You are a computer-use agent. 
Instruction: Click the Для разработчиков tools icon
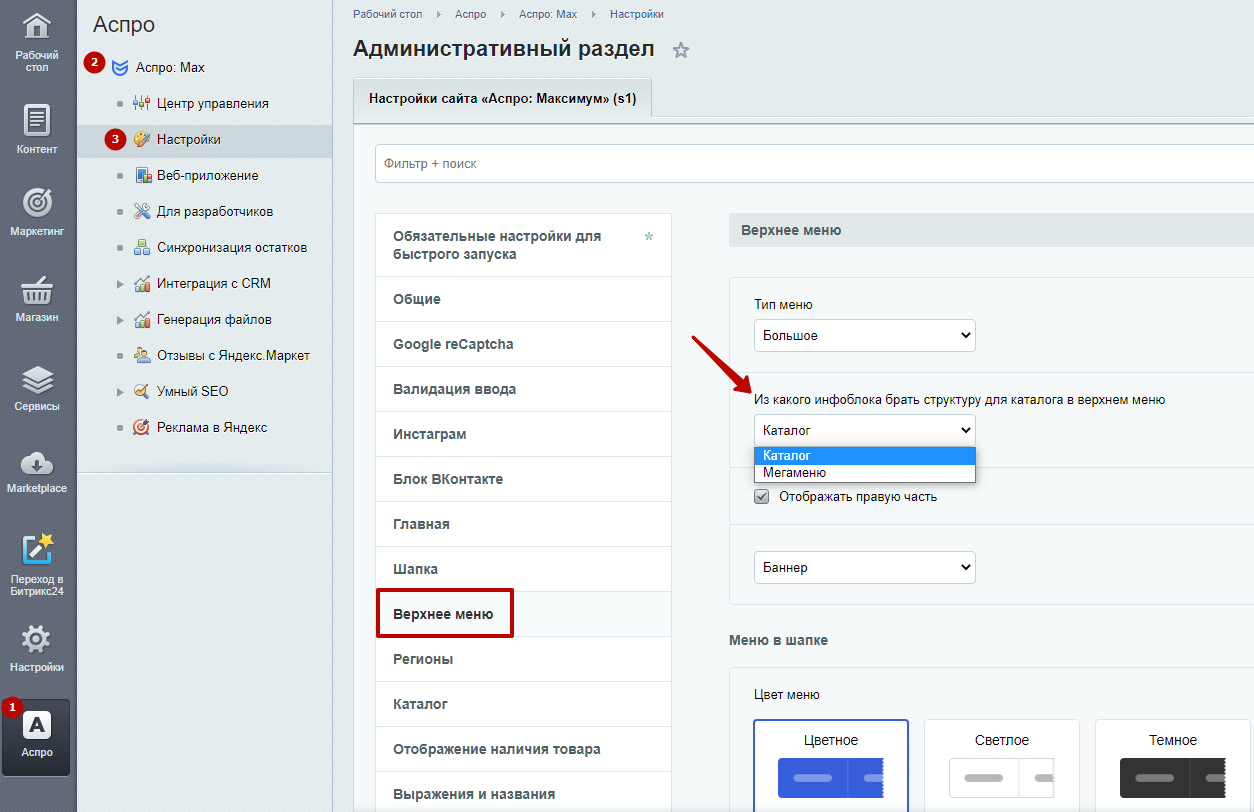click(x=141, y=211)
